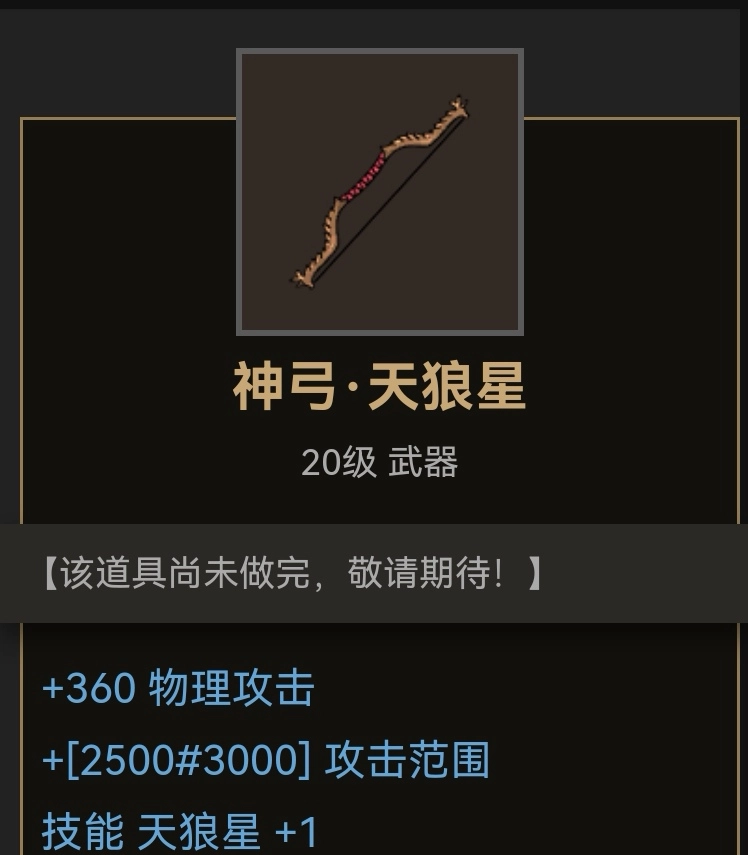Click the 武器 item type label
Viewport: 748px width, 855px height.
click(423, 462)
